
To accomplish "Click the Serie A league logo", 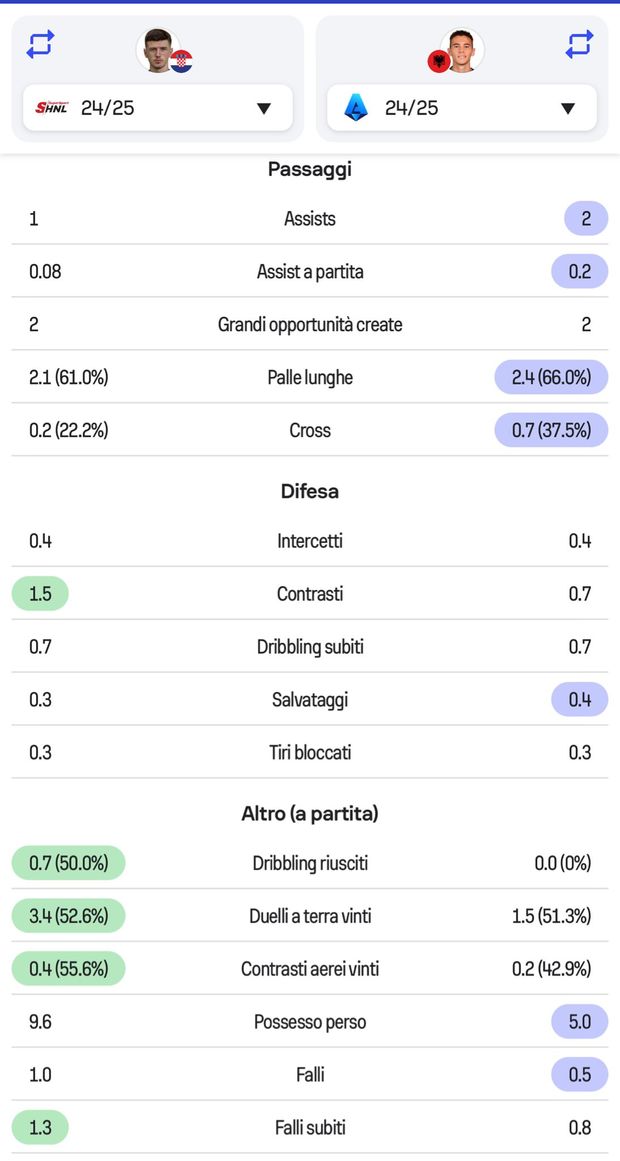I will 356,108.
